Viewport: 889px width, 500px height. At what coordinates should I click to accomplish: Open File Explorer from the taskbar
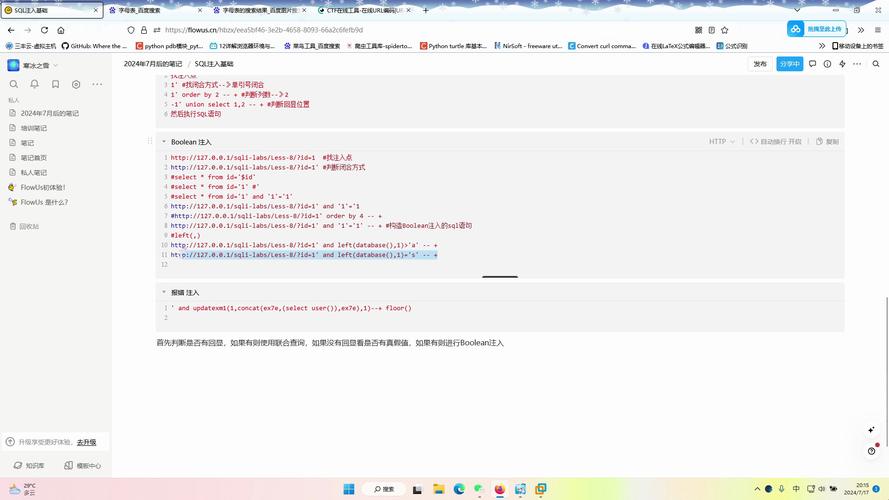(438, 489)
